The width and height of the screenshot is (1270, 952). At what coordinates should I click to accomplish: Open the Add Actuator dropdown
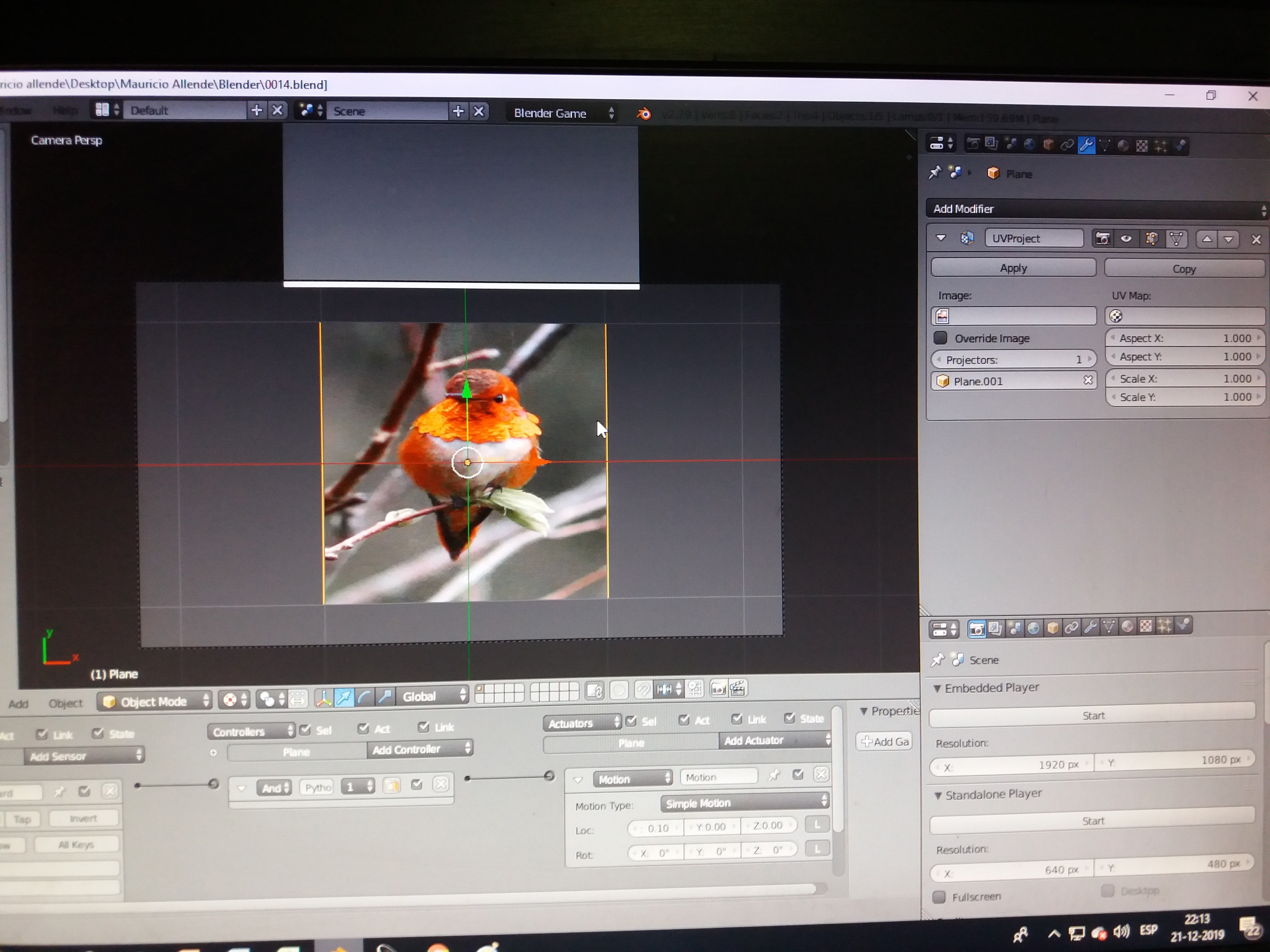(775, 740)
